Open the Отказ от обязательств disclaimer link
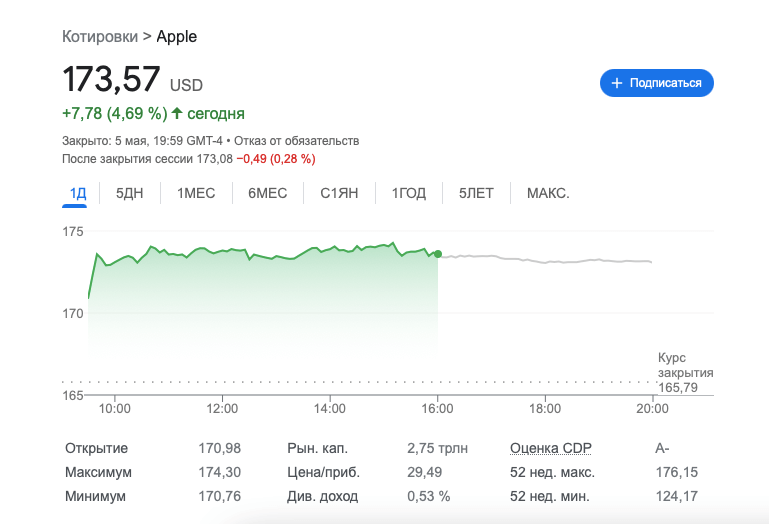The height and width of the screenshot is (524, 769). click(297, 141)
